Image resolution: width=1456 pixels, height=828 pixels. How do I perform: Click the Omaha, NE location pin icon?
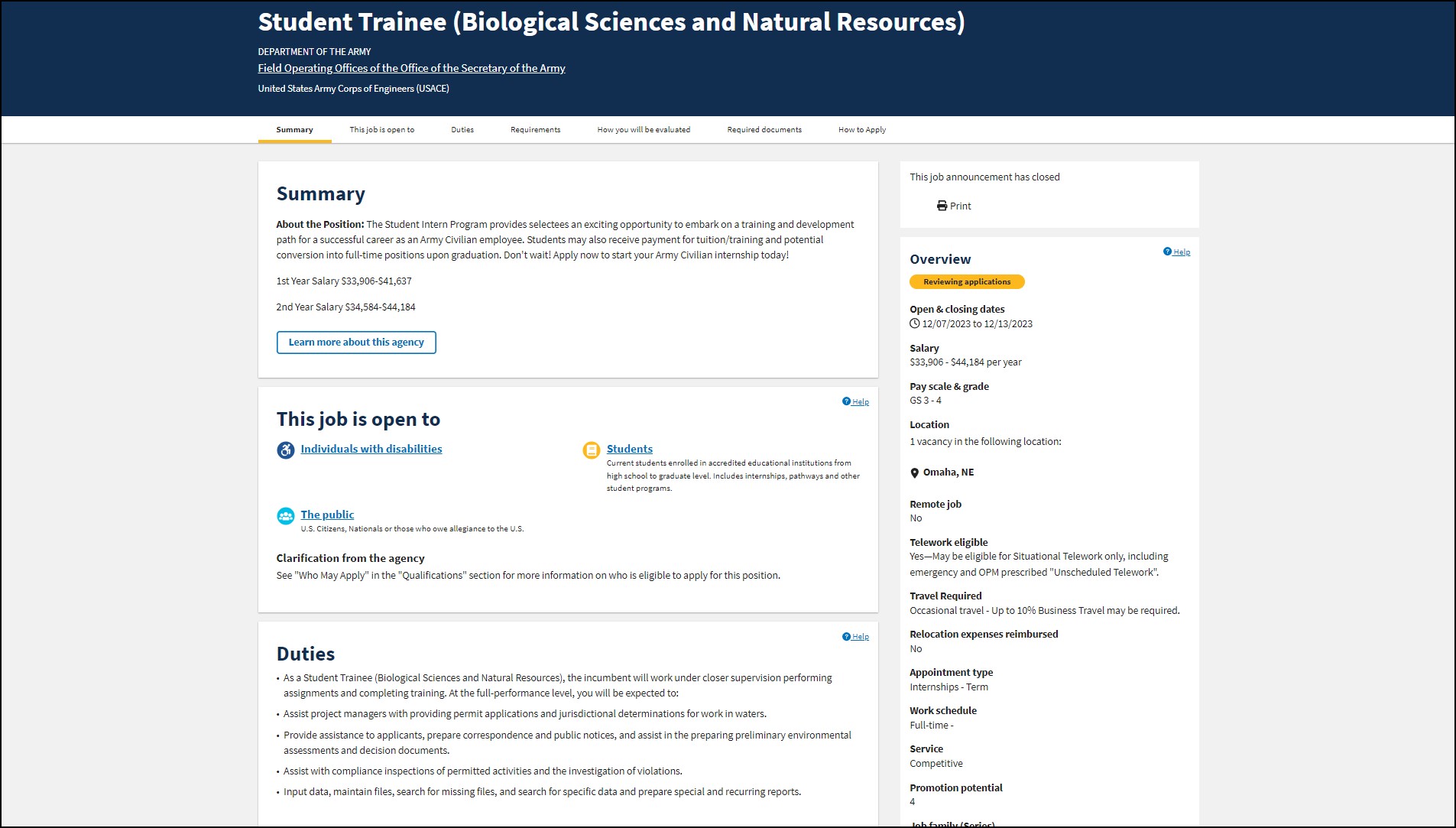coord(914,473)
